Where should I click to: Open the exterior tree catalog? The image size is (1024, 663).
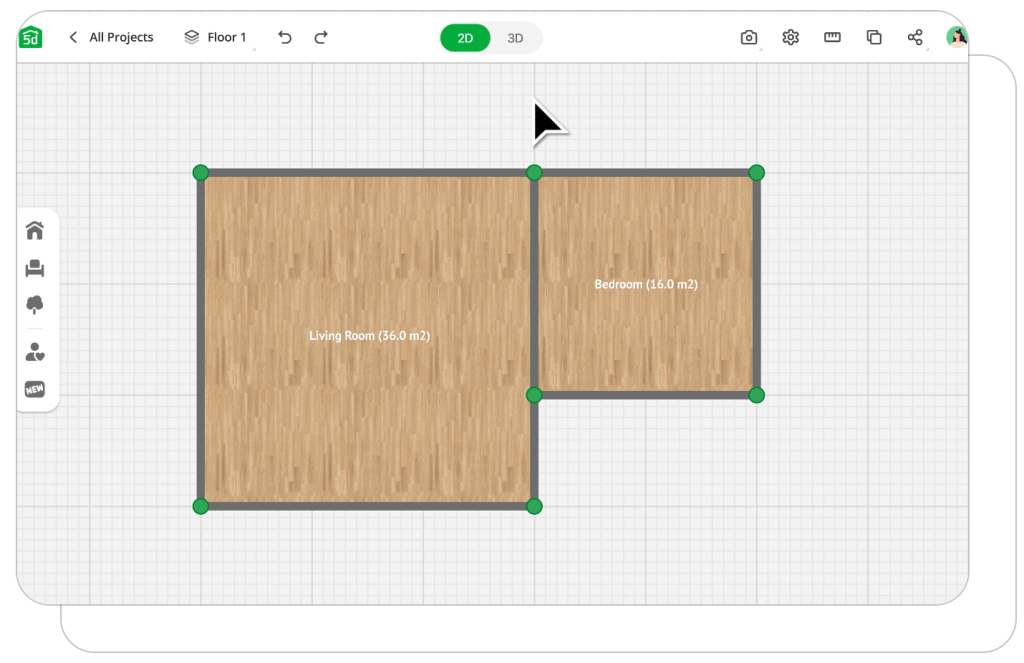tap(35, 305)
